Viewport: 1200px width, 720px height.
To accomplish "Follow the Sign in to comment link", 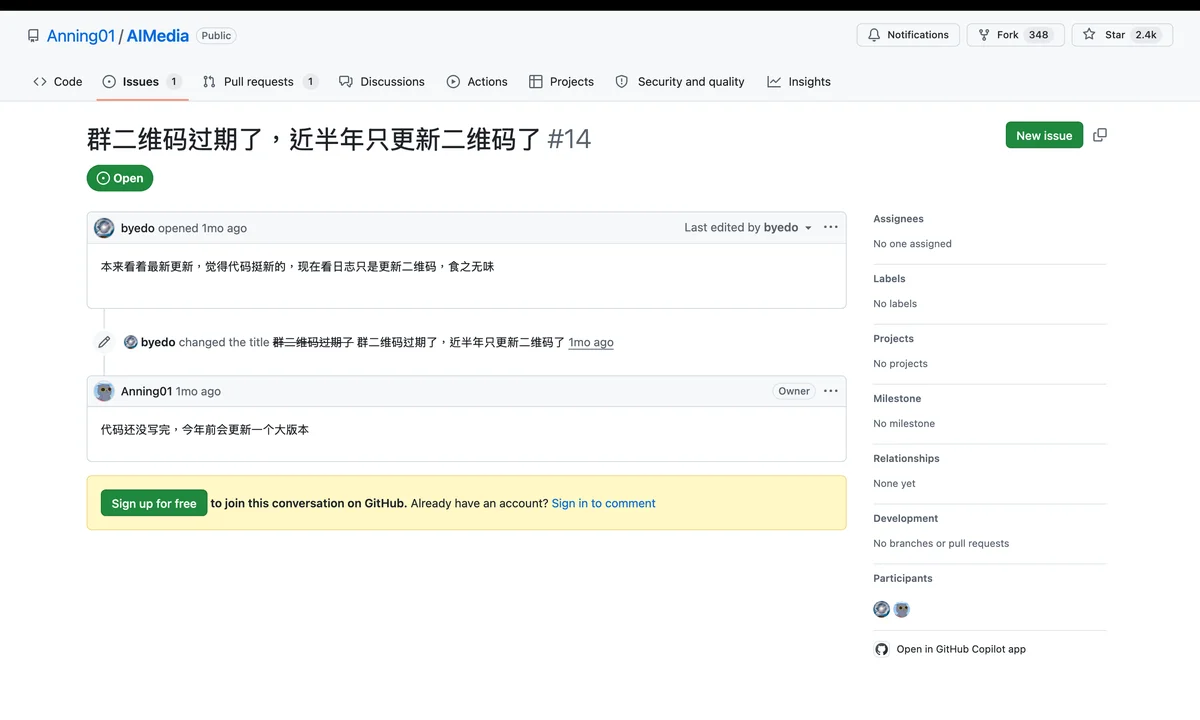I will click(x=603, y=503).
